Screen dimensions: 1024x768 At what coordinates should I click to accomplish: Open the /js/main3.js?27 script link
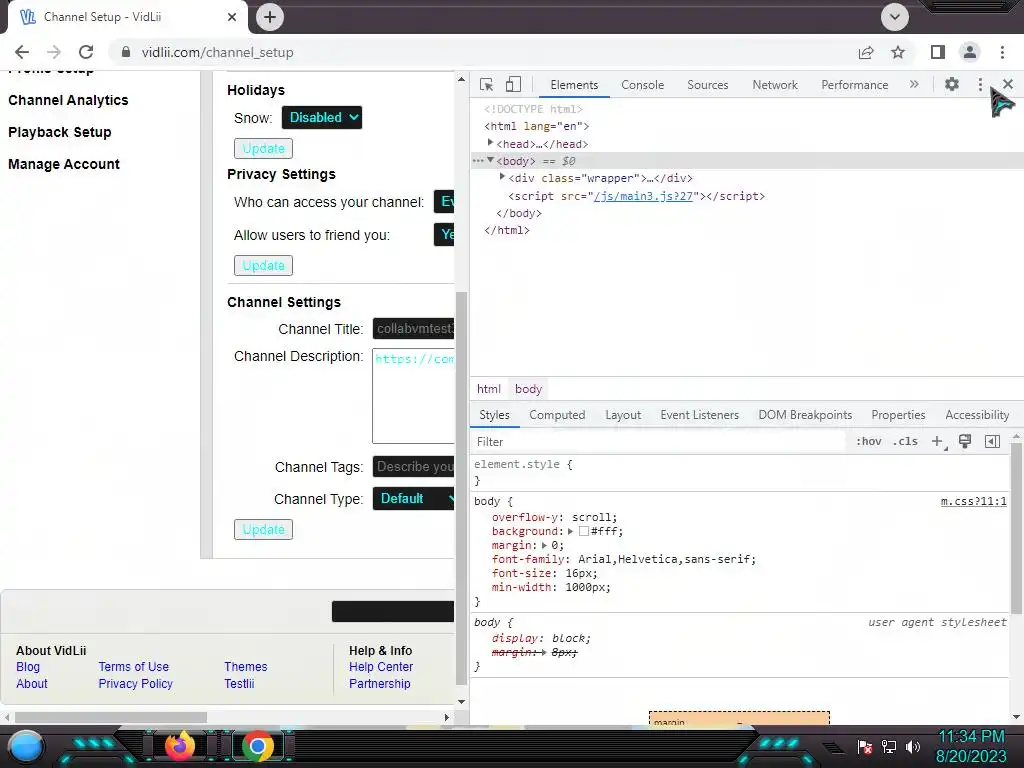click(x=643, y=196)
